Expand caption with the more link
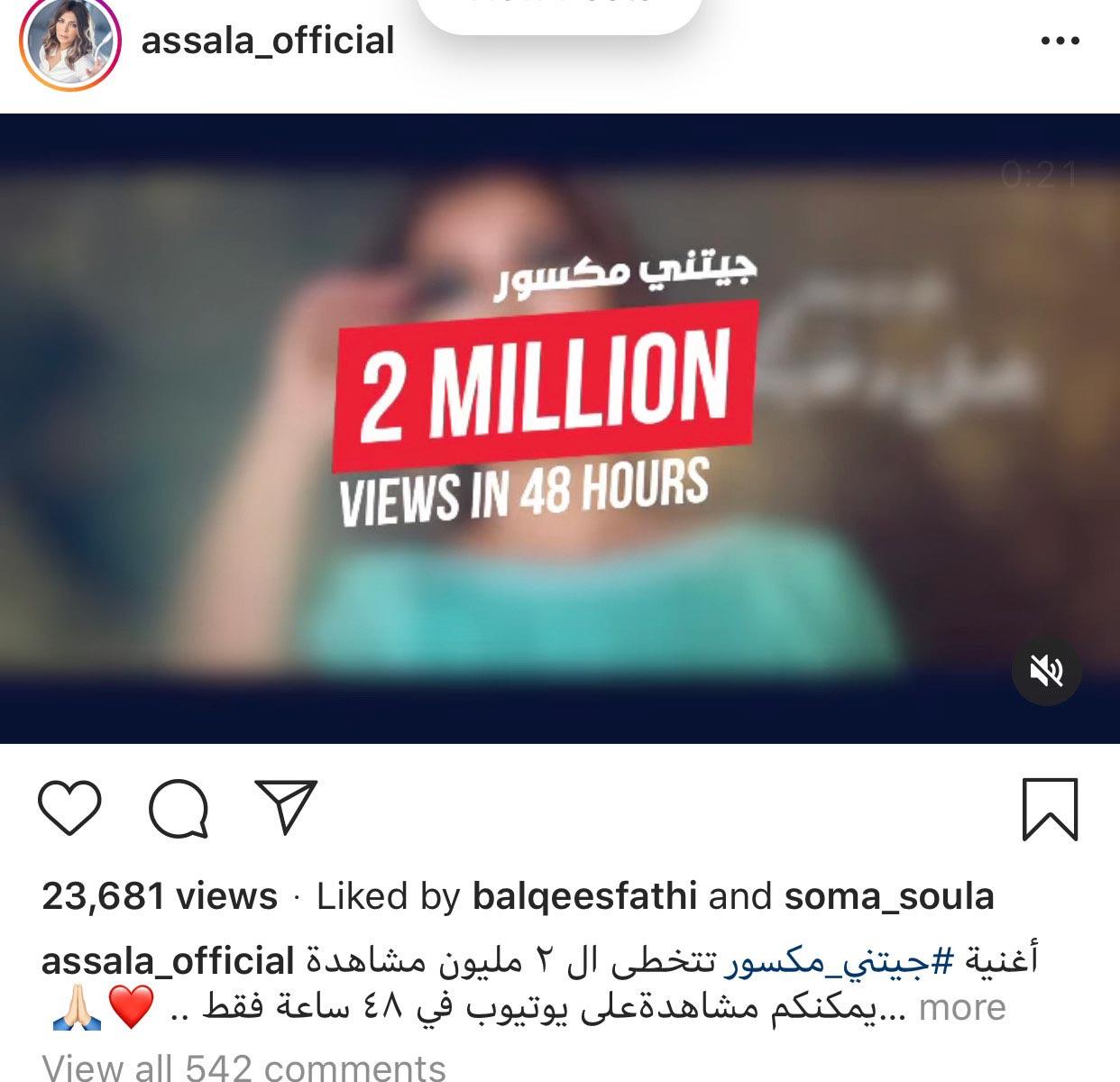Image resolution: width=1120 pixels, height=1082 pixels. (x=962, y=1007)
